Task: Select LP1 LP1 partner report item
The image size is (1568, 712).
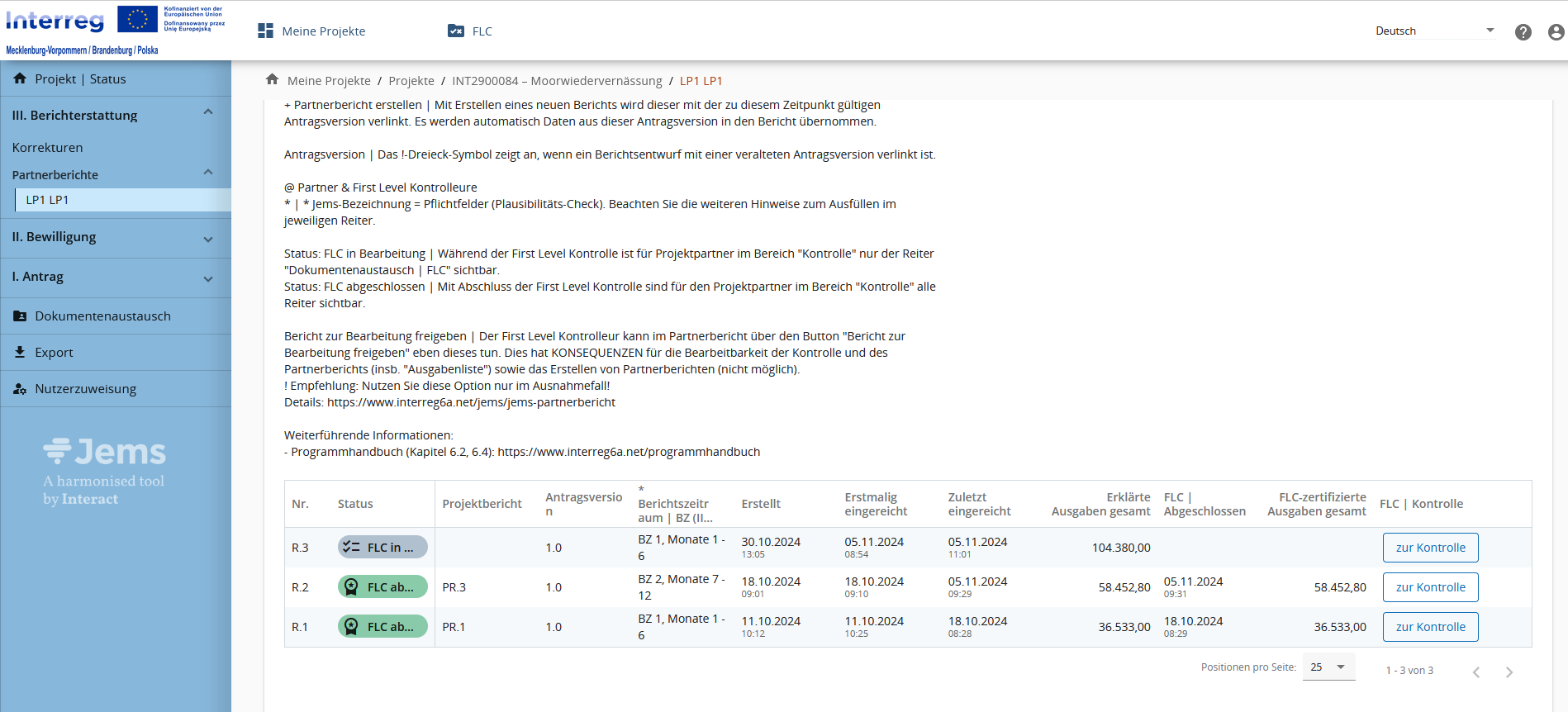Action: pyautogui.click(x=47, y=200)
